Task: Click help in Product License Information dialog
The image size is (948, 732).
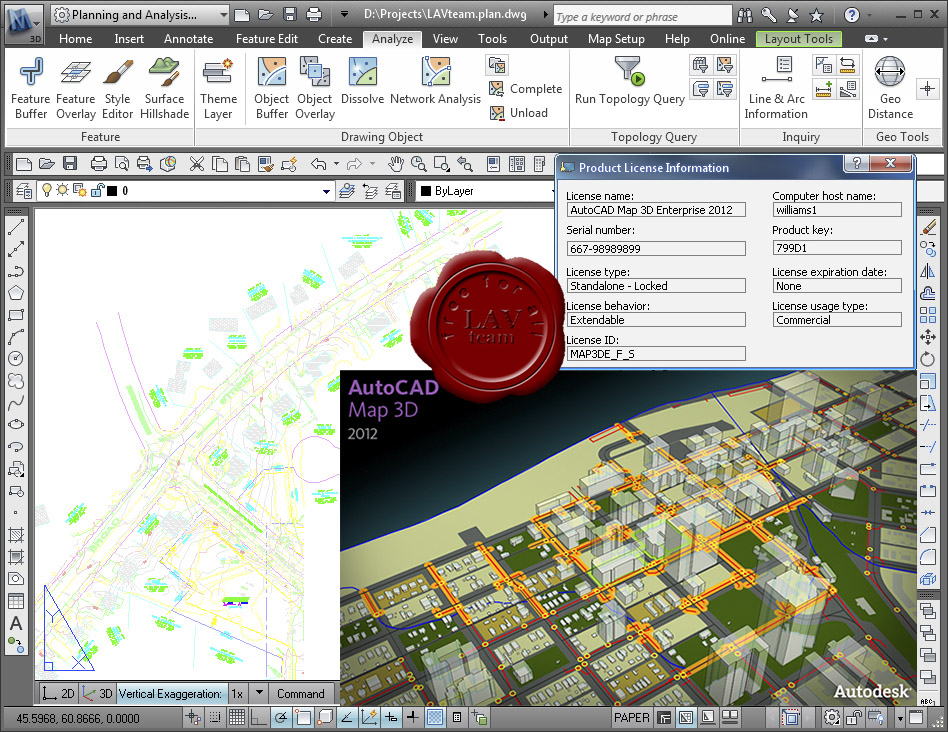Action: (857, 163)
